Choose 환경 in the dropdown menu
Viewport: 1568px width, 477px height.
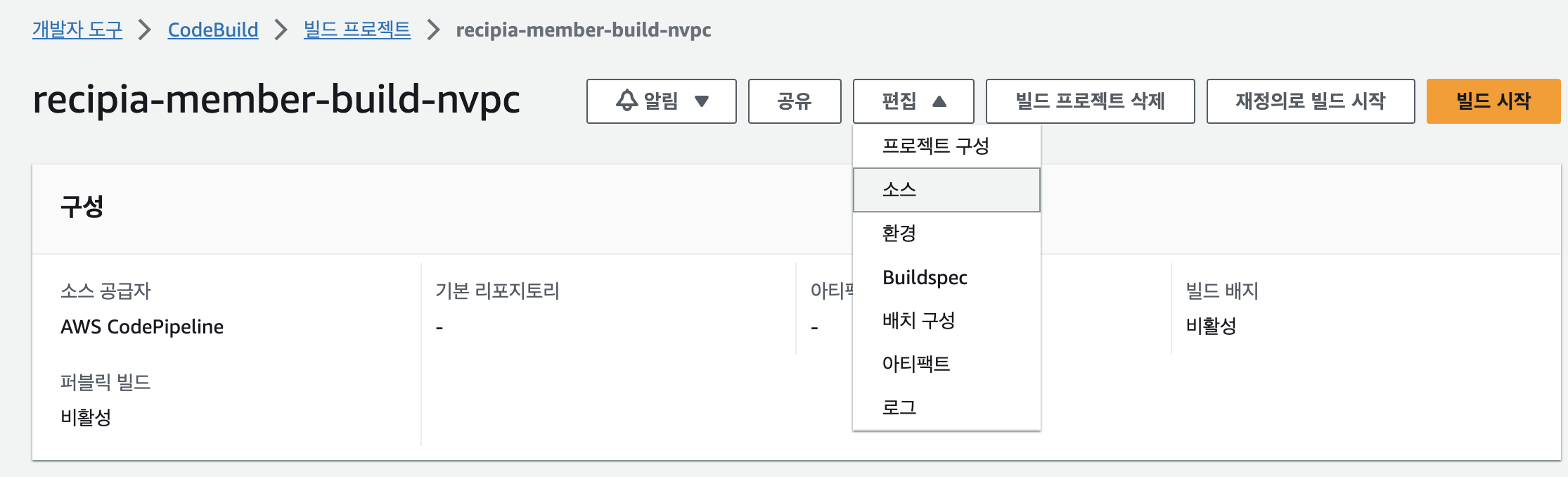coord(900,233)
